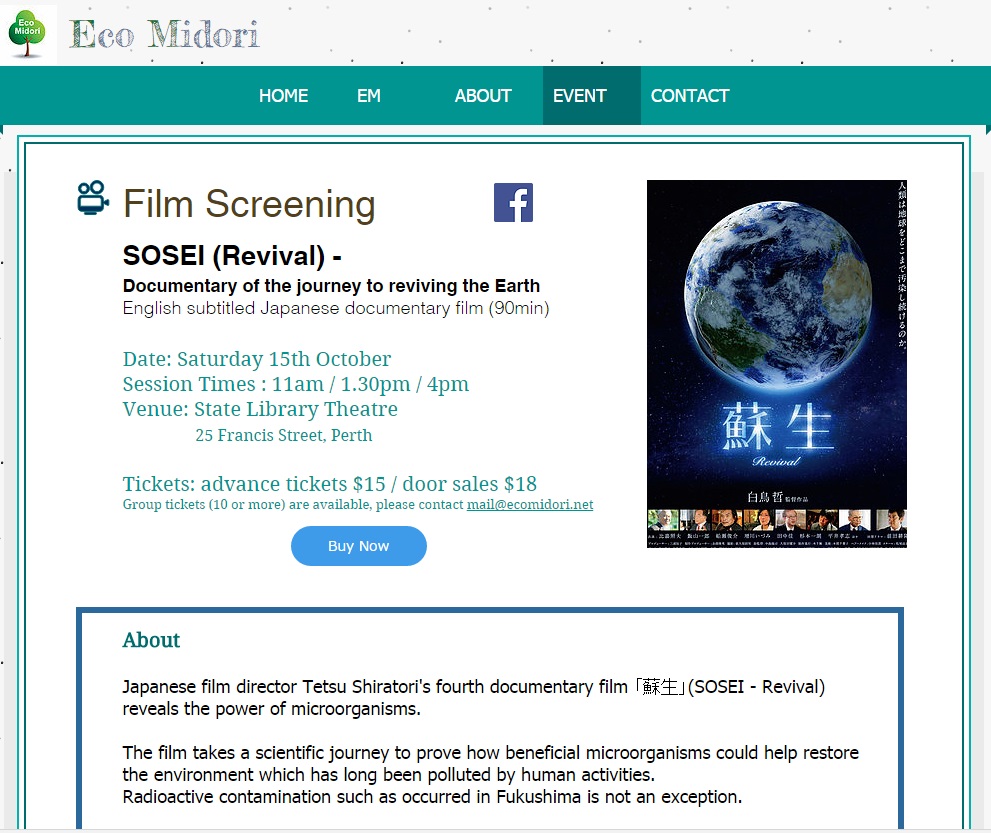The width and height of the screenshot is (991, 833).
Task: Click the Eco Midori site title text
Action: pyautogui.click(x=165, y=33)
